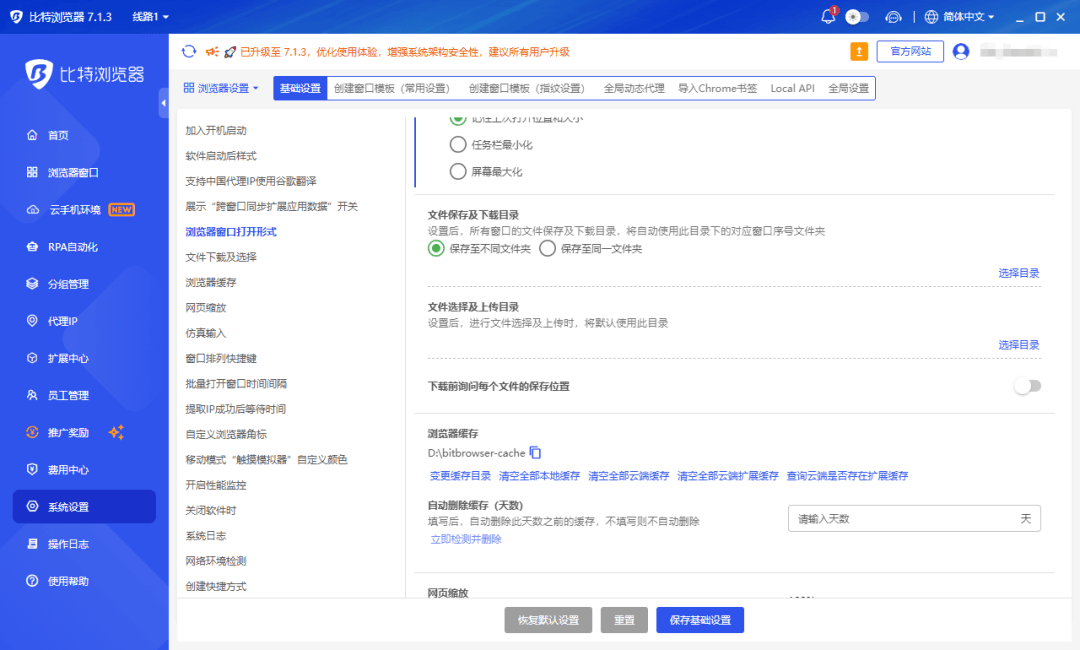1080x650 pixels.
Task: Open the notification bell icon
Action: tap(829, 16)
